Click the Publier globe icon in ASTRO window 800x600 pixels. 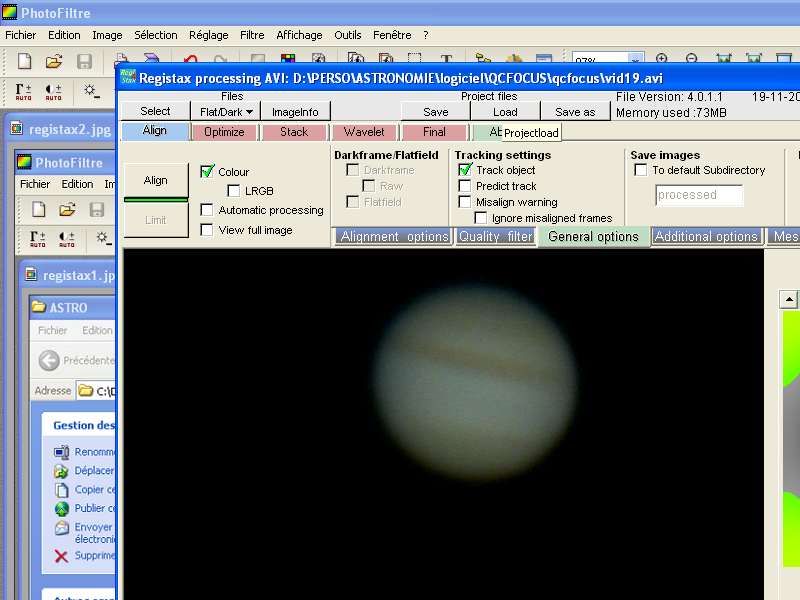coord(62,509)
